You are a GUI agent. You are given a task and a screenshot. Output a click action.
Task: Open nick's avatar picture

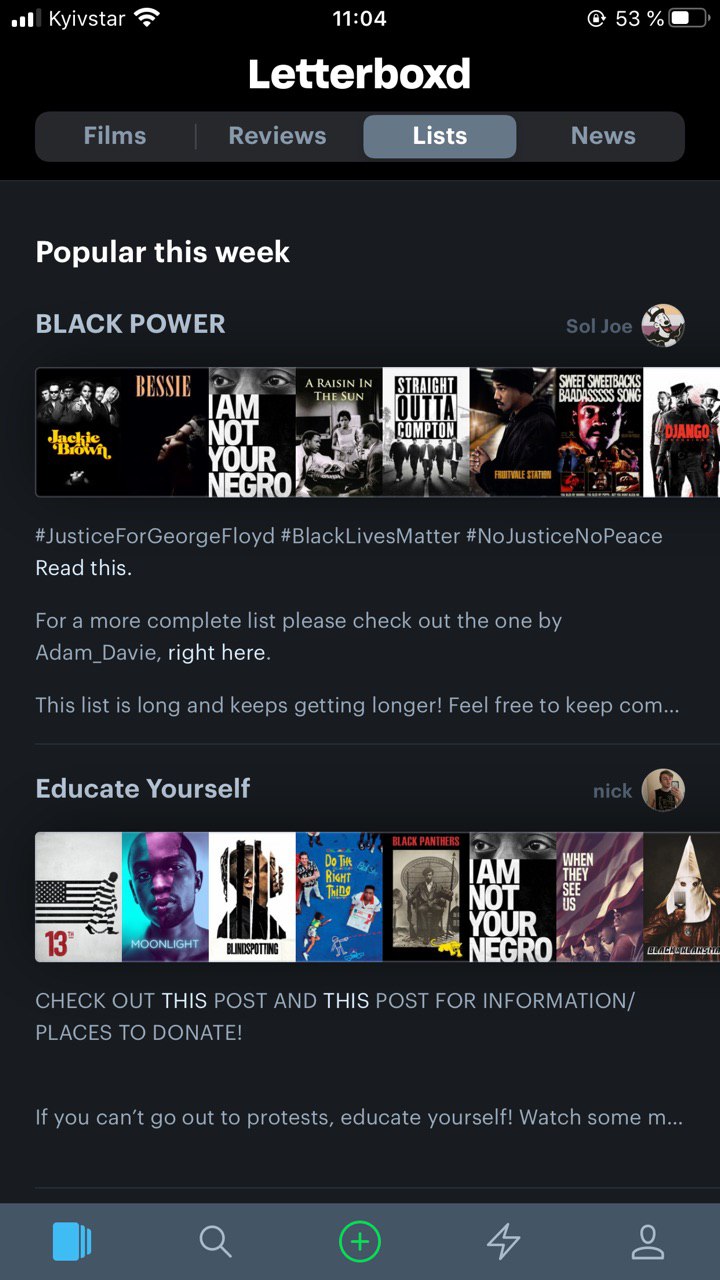click(x=663, y=790)
